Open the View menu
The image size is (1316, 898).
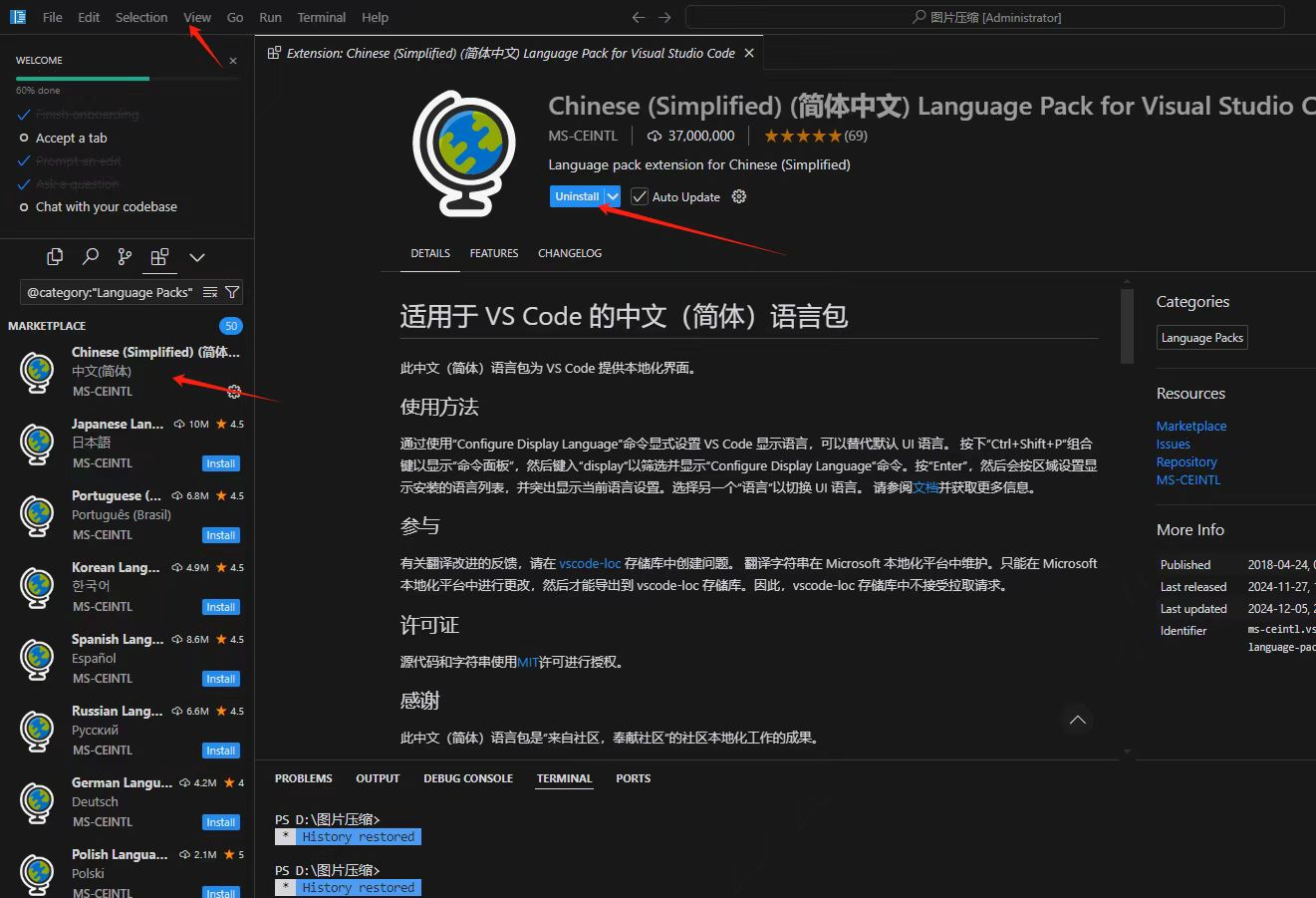197,17
